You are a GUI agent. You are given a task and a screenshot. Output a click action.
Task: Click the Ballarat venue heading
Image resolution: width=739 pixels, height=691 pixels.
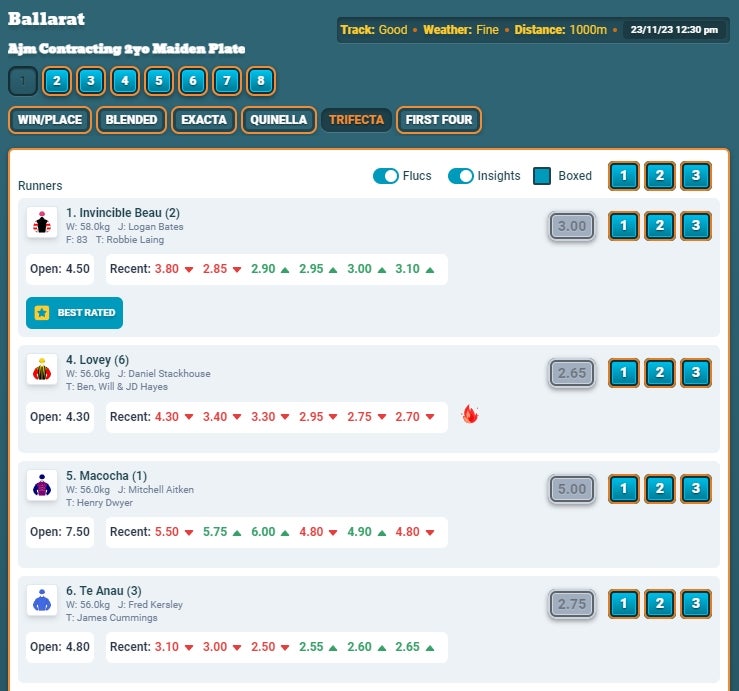click(x=47, y=19)
